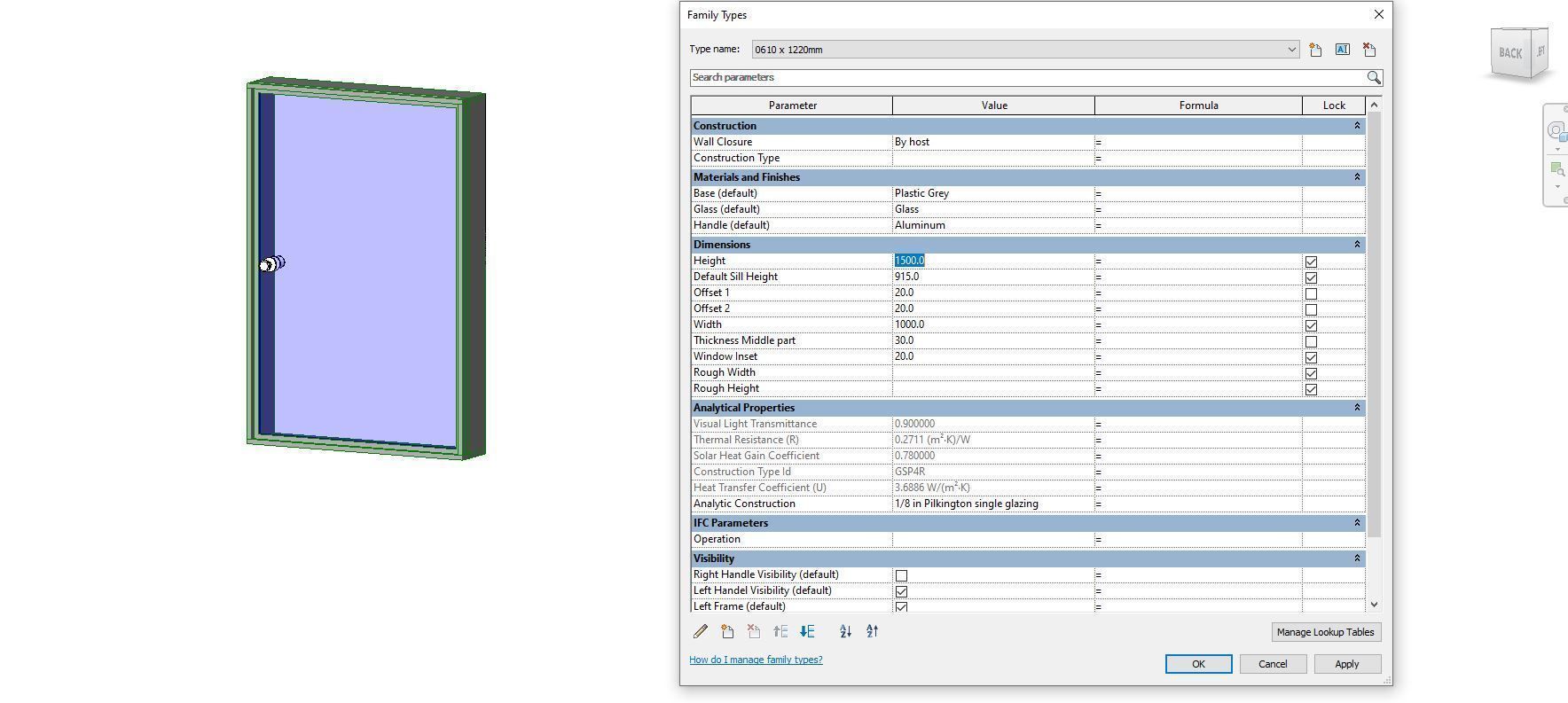Screen dimensions: 1568x703
Task: Click the Parameter column header
Action: [792, 105]
